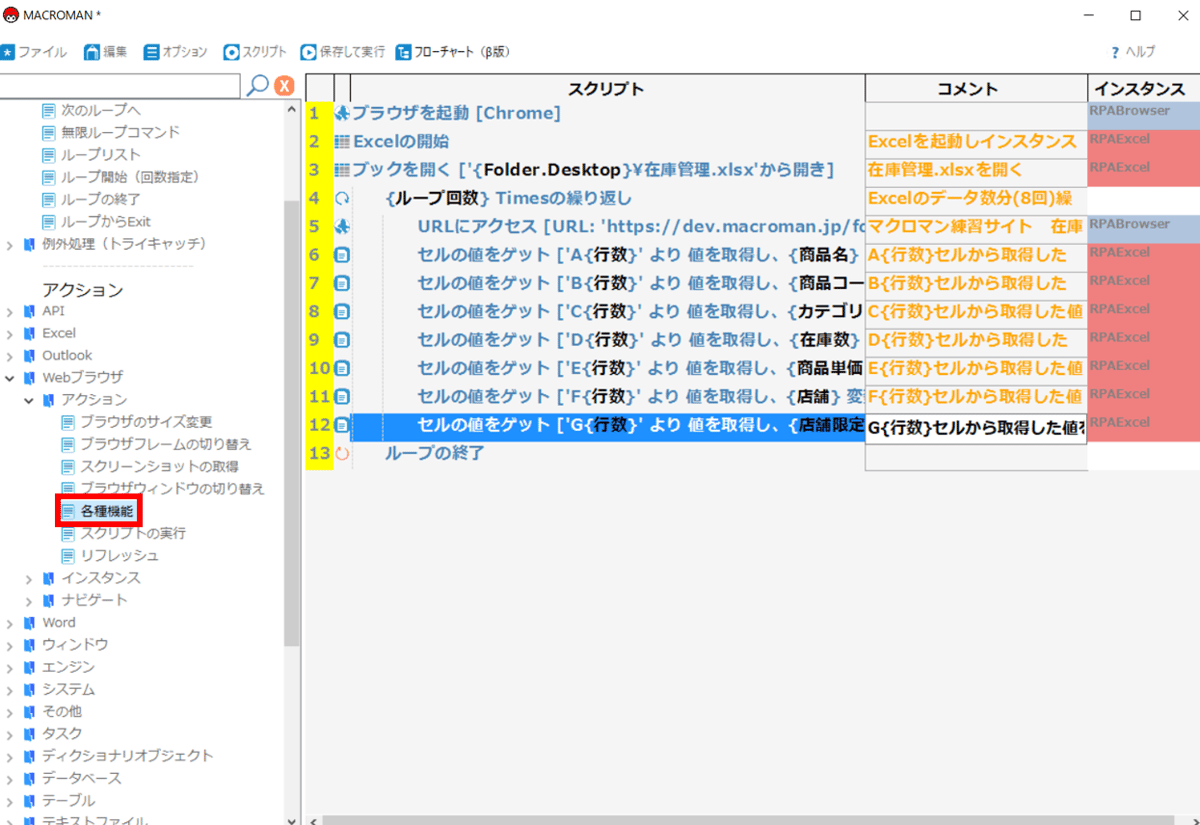Click the cell icon on line 6
This screenshot has height=825, width=1200.
(x=342, y=255)
